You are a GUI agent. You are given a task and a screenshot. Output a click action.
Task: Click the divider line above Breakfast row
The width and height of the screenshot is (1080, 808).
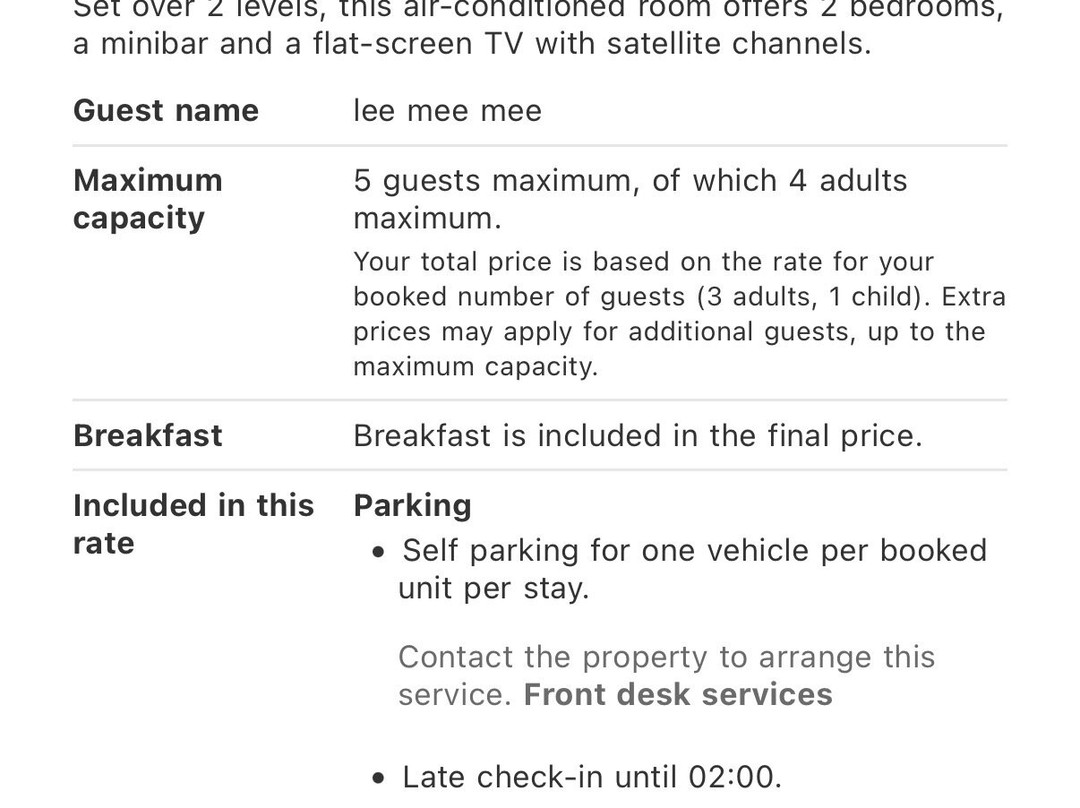point(540,400)
